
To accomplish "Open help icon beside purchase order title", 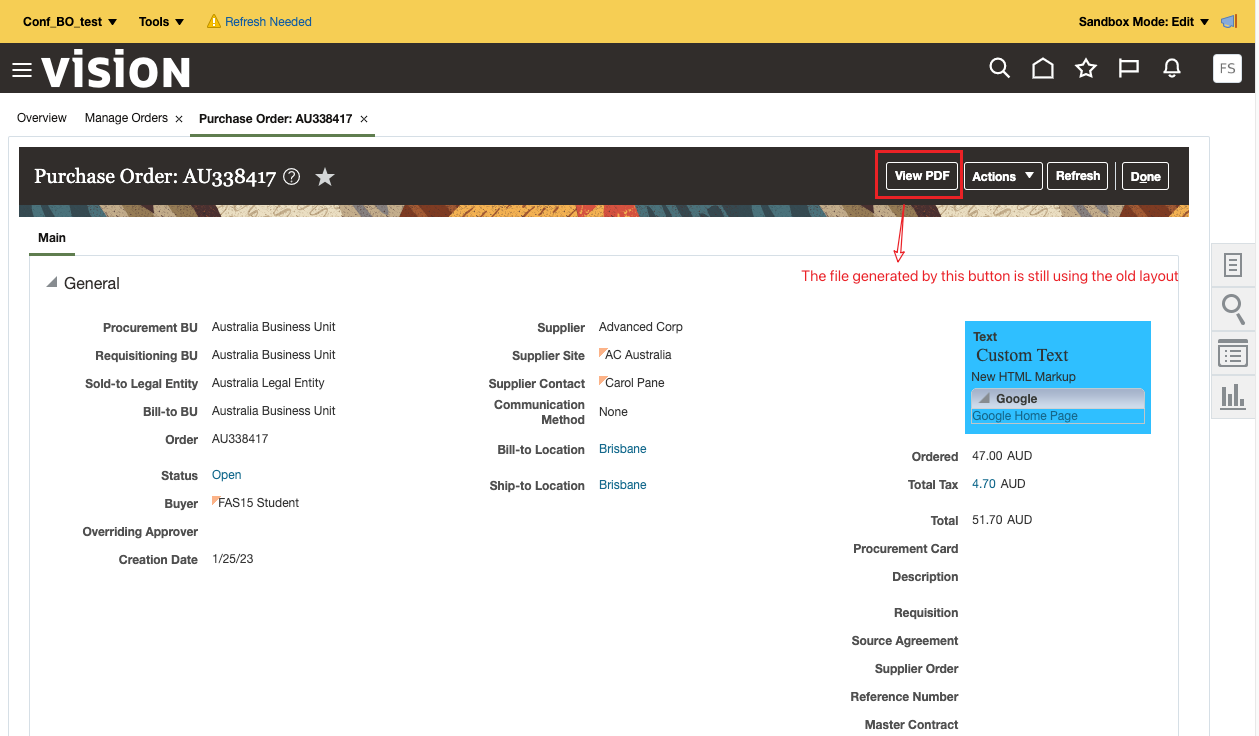I will click(x=291, y=177).
